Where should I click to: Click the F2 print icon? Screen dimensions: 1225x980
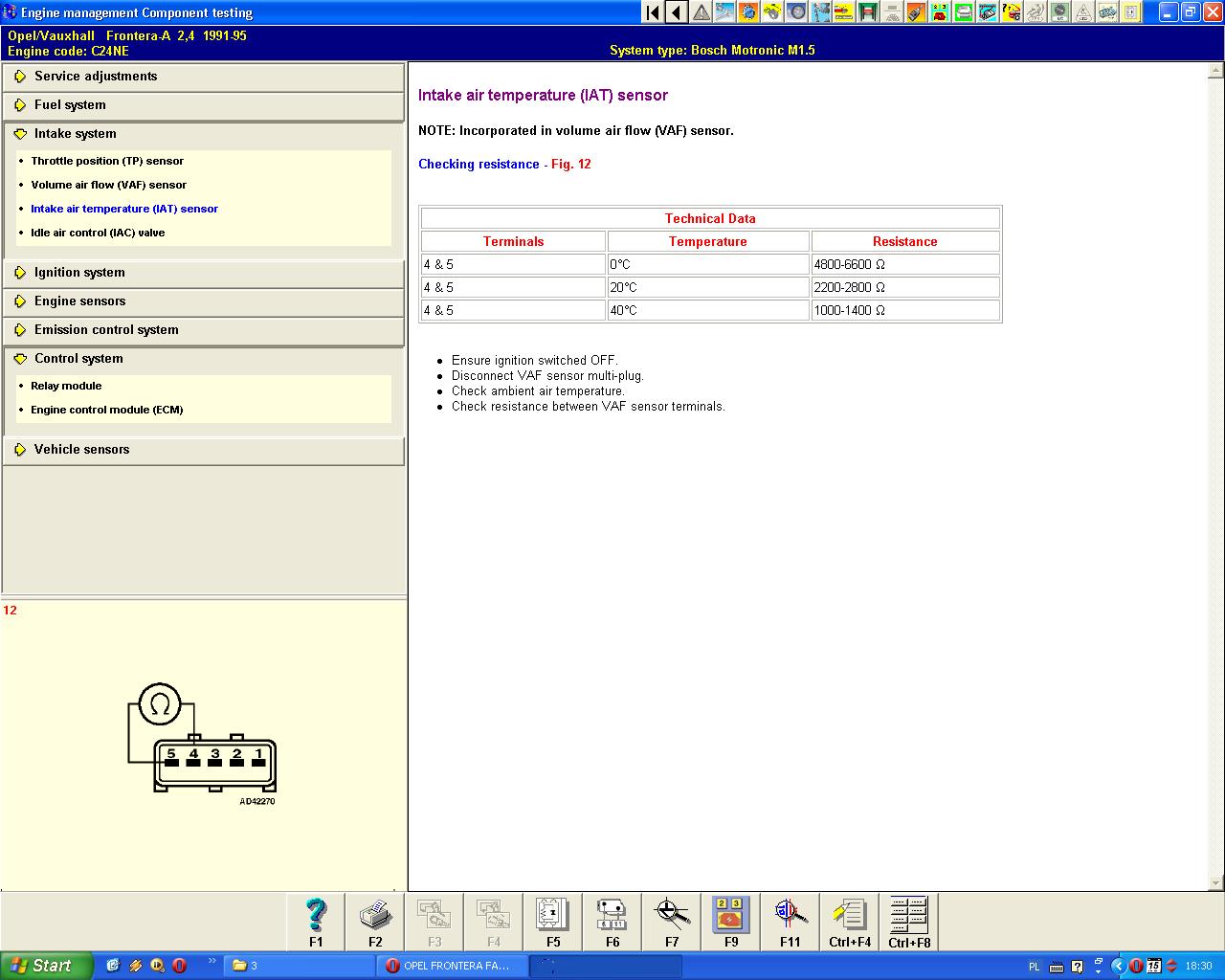pos(375,916)
